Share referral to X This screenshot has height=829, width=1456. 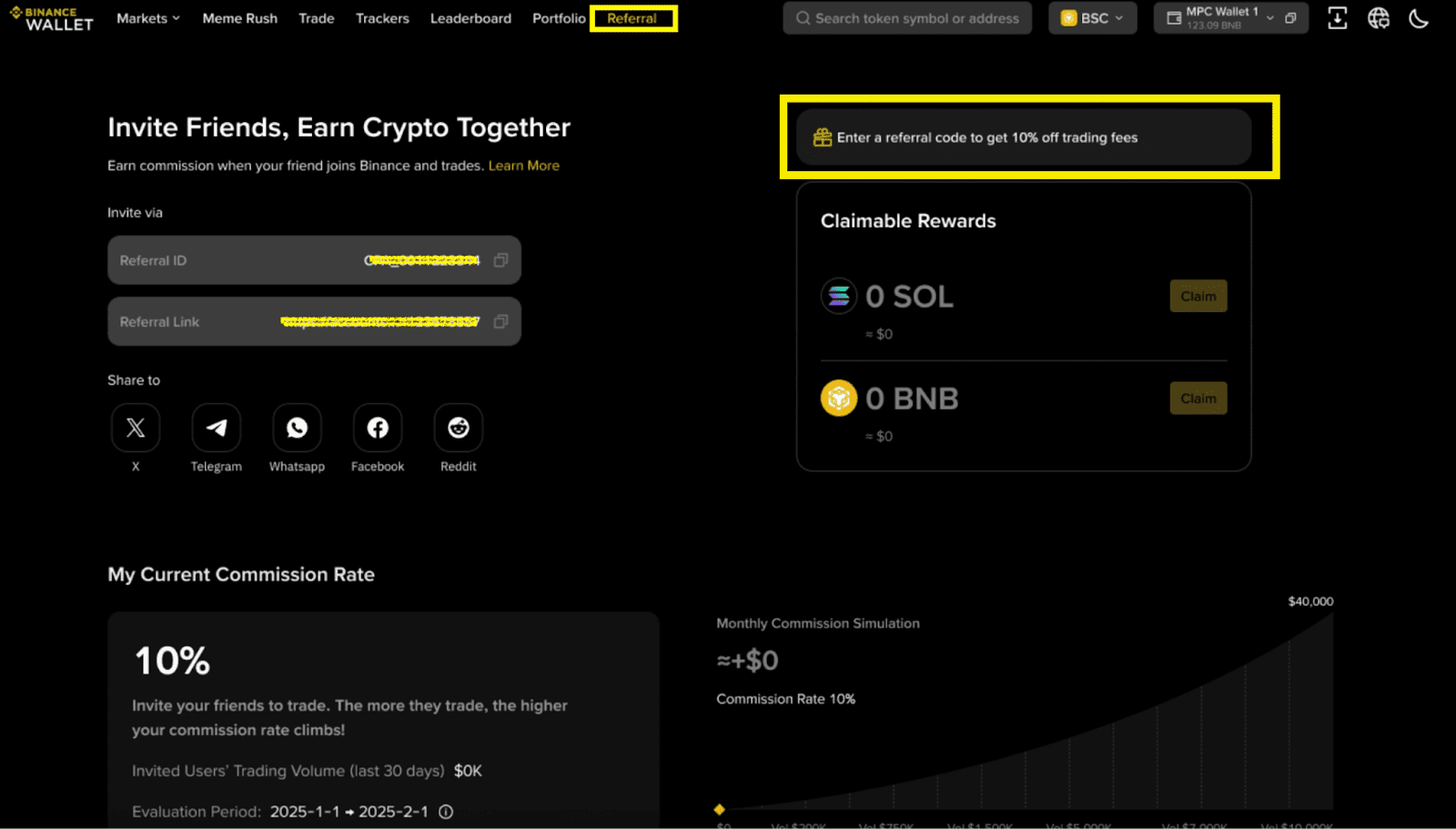[136, 428]
